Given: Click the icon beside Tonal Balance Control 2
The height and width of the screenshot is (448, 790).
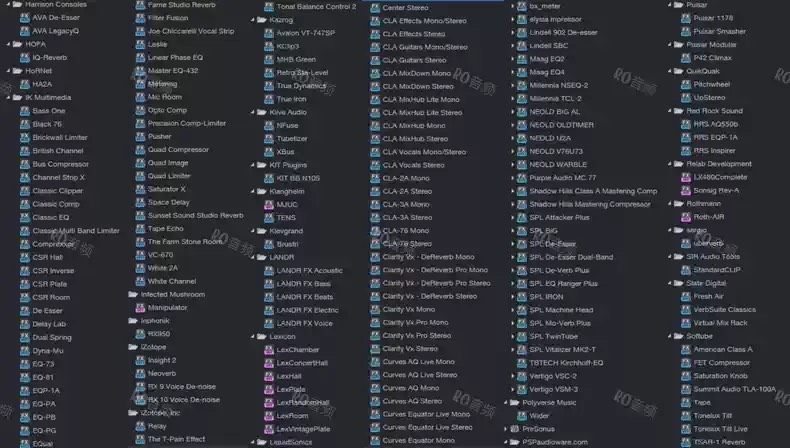Looking at the screenshot, I should [x=269, y=7].
